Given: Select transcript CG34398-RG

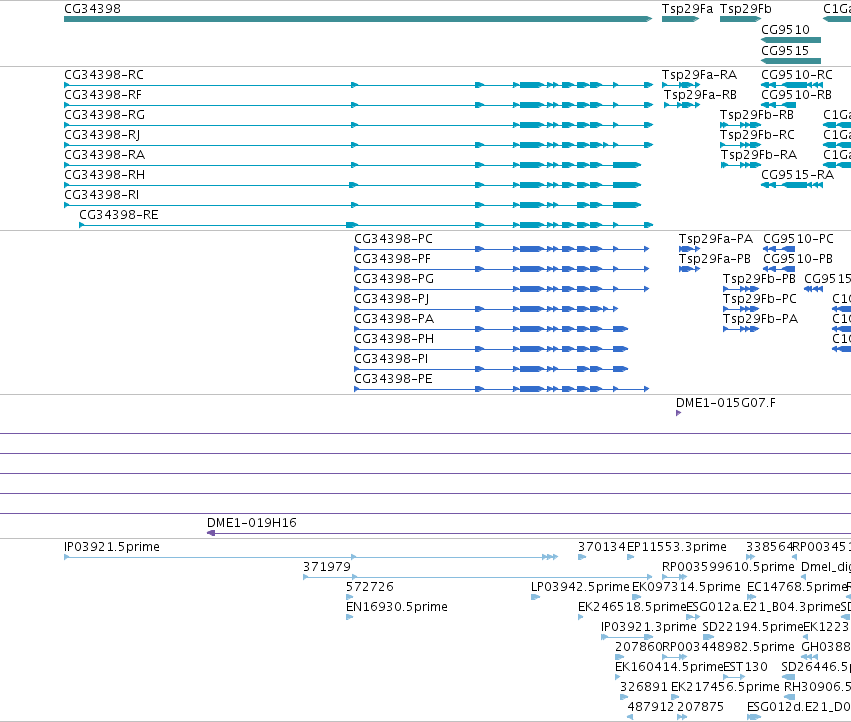Looking at the screenshot, I should click(358, 125).
